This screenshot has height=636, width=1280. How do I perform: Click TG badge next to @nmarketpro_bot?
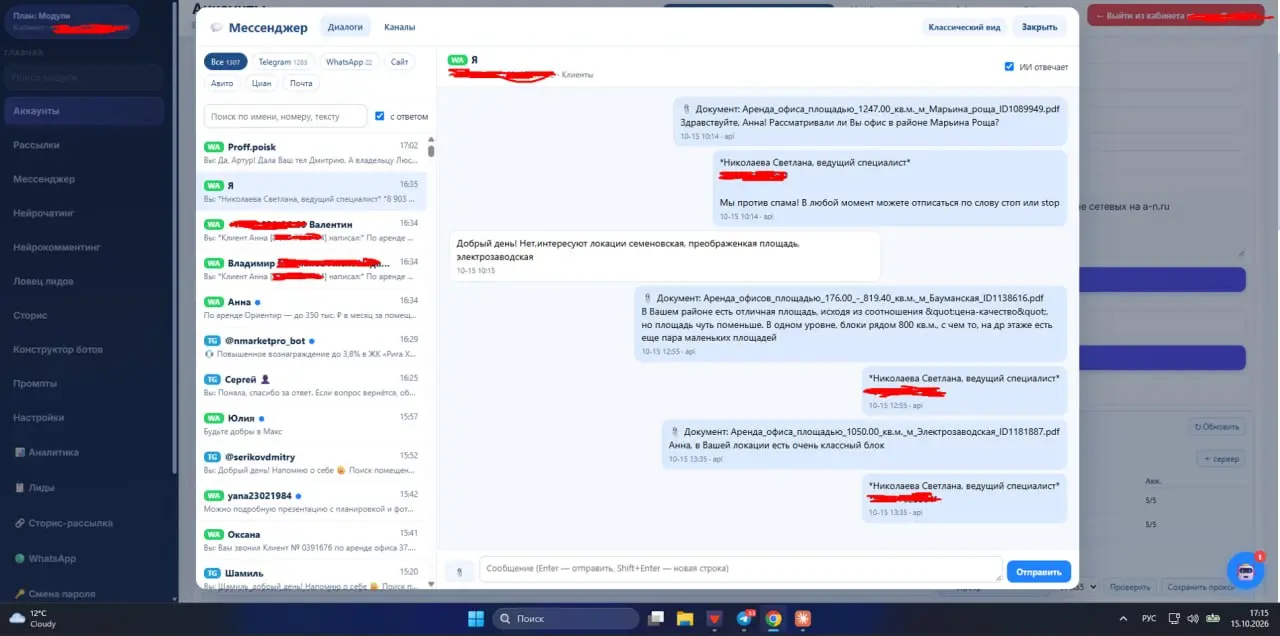coord(212,340)
